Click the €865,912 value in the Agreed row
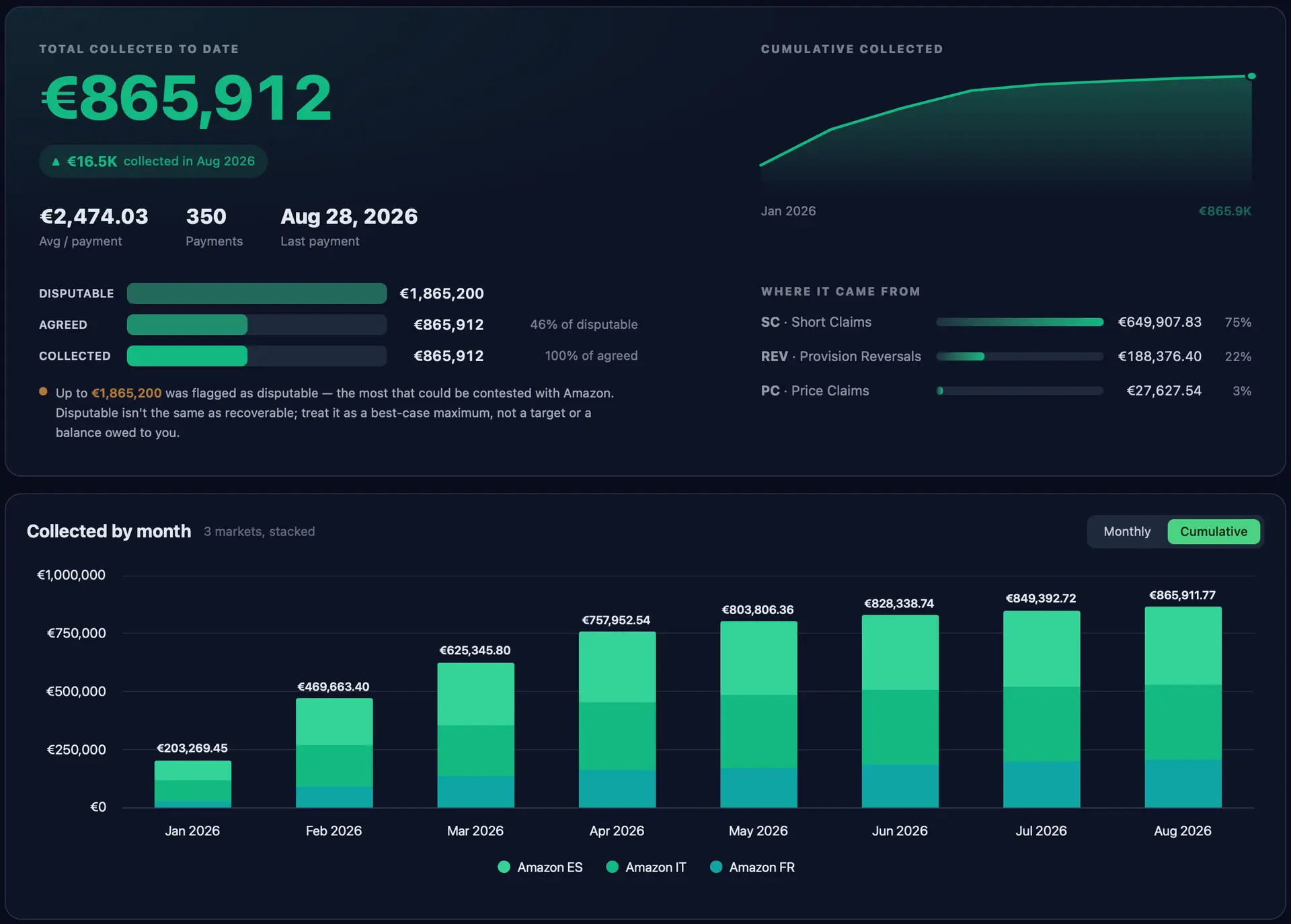 point(448,325)
